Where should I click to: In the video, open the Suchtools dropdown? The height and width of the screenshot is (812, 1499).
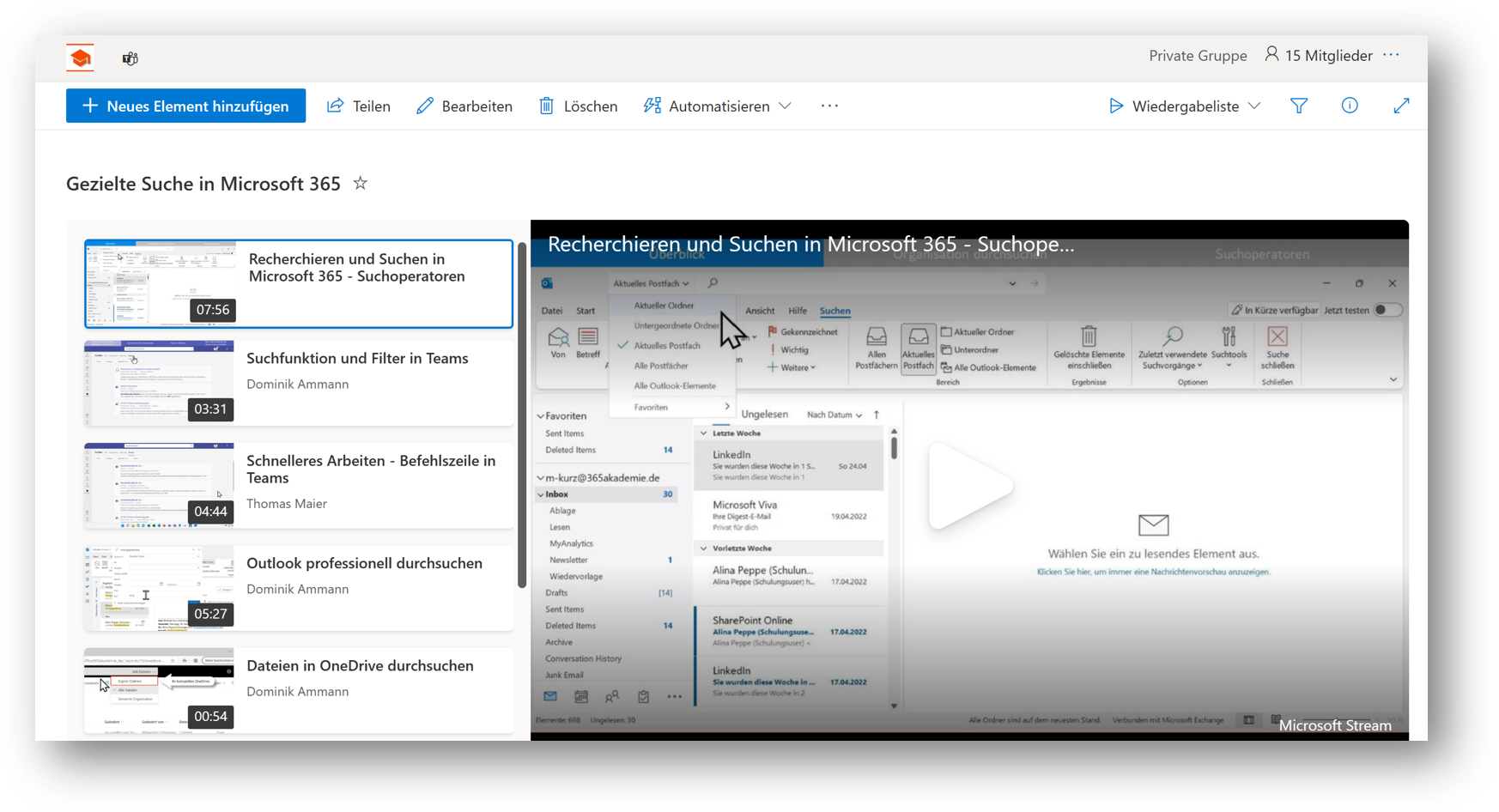point(1229,348)
